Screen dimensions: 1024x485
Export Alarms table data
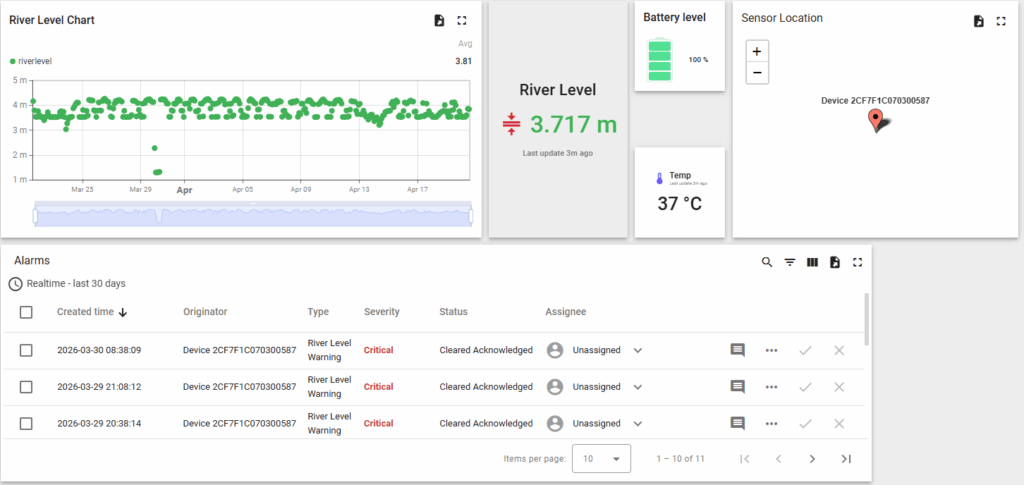click(835, 262)
